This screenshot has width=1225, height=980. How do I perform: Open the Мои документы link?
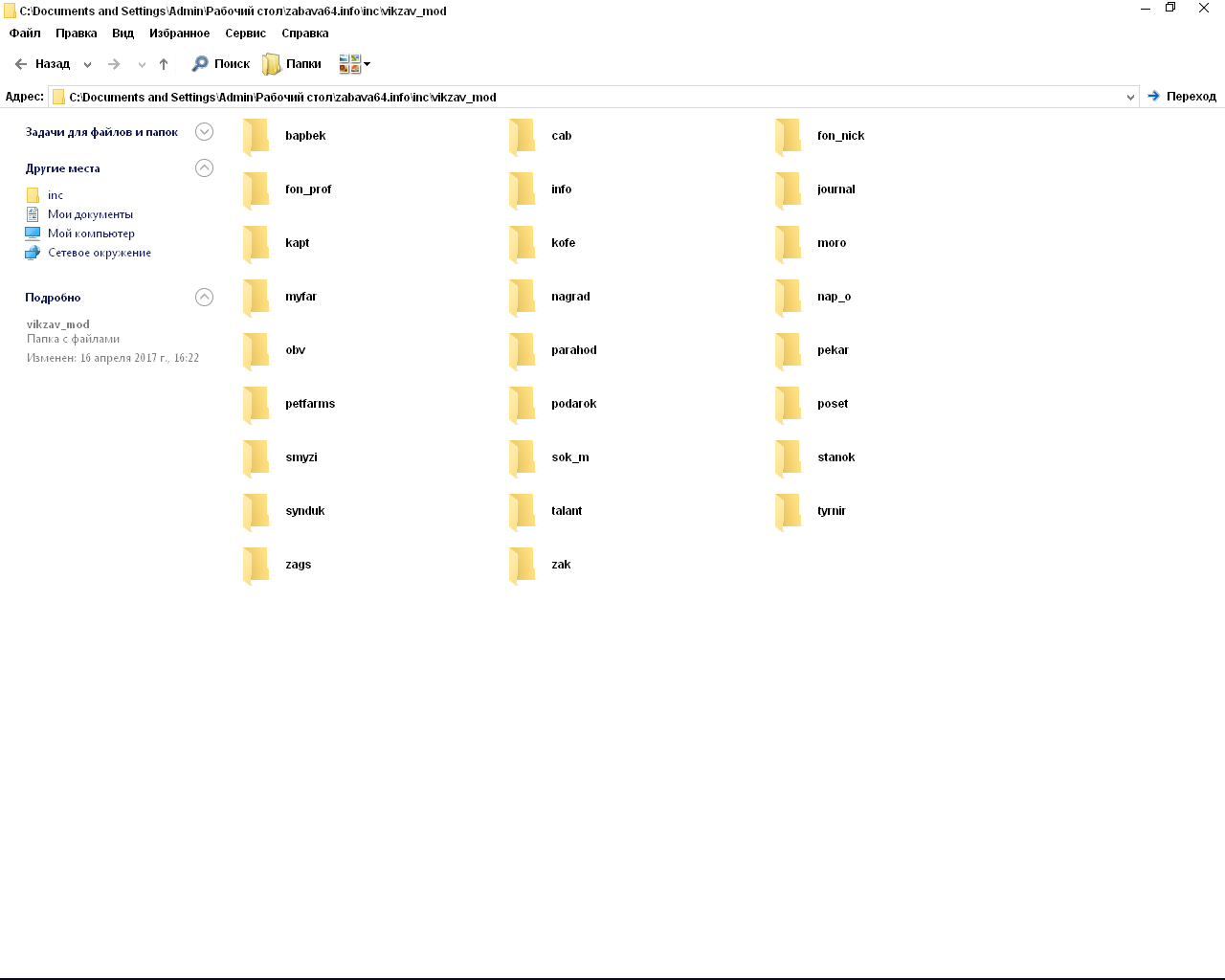[90, 214]
